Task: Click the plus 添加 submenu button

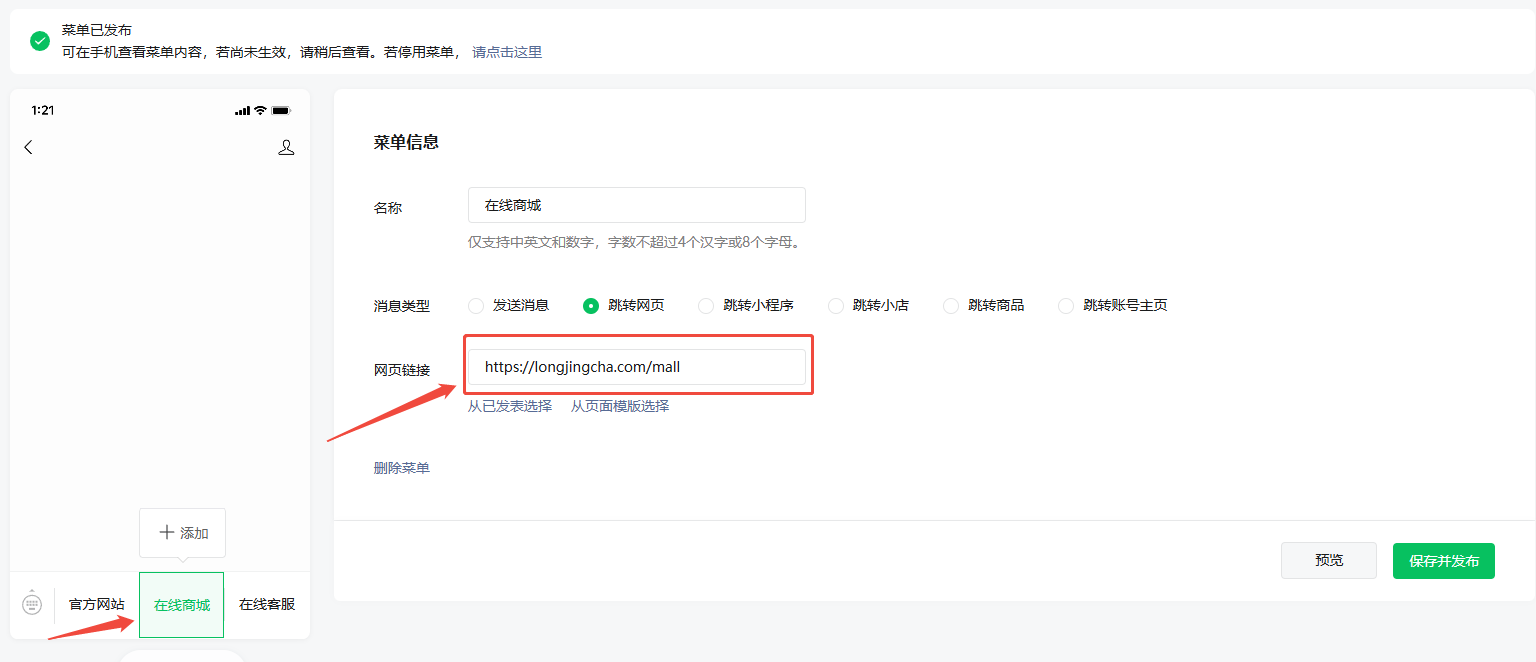Action: [x=182, y=533]
